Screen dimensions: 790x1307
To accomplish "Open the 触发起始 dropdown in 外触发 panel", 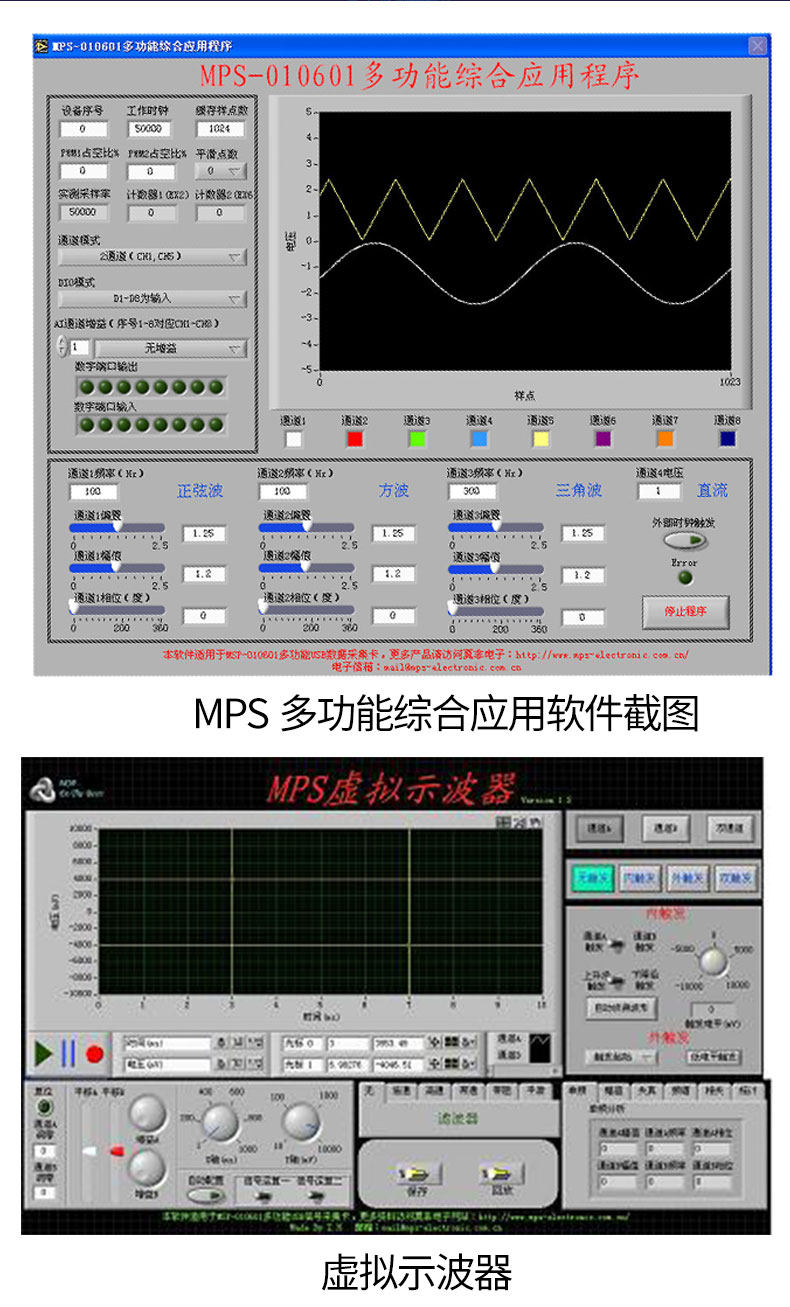I will pyautogui.click(x=621, y=1057).
